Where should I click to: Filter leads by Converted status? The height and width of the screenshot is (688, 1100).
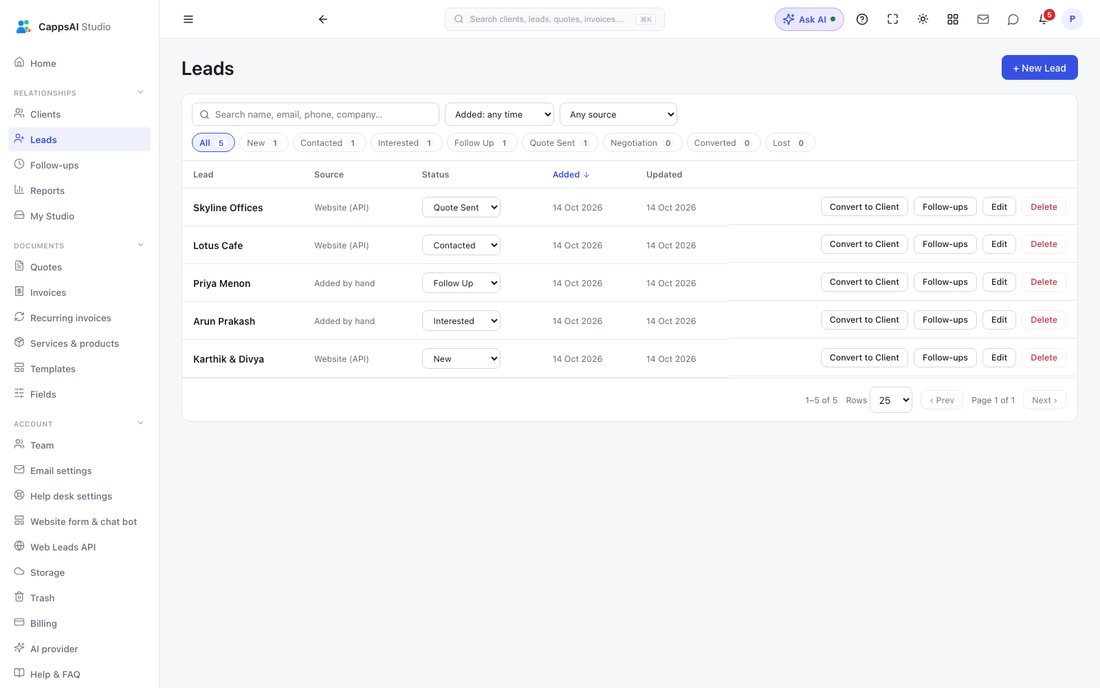(723, 143)
